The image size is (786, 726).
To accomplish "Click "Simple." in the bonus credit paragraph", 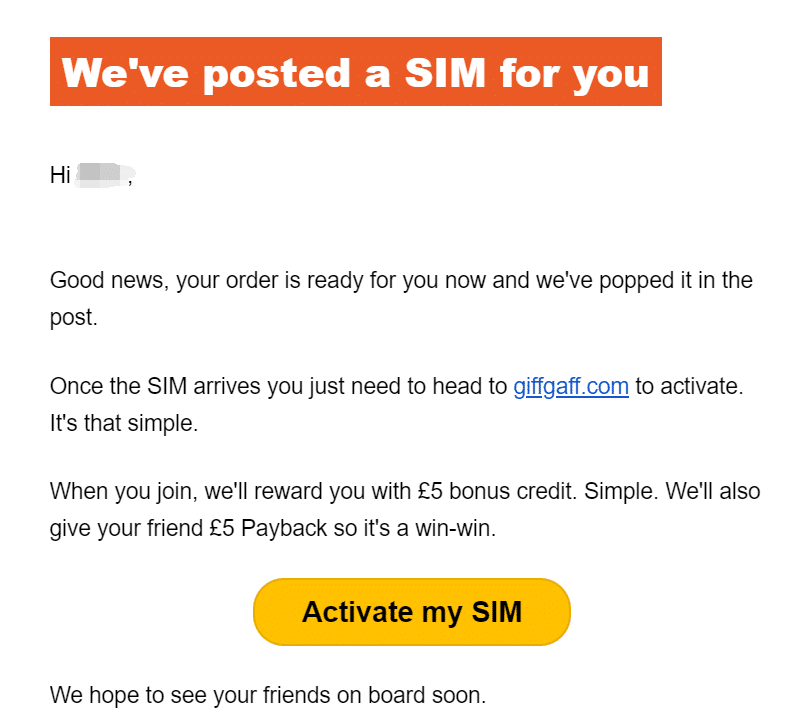I will (x=621, y=491).
